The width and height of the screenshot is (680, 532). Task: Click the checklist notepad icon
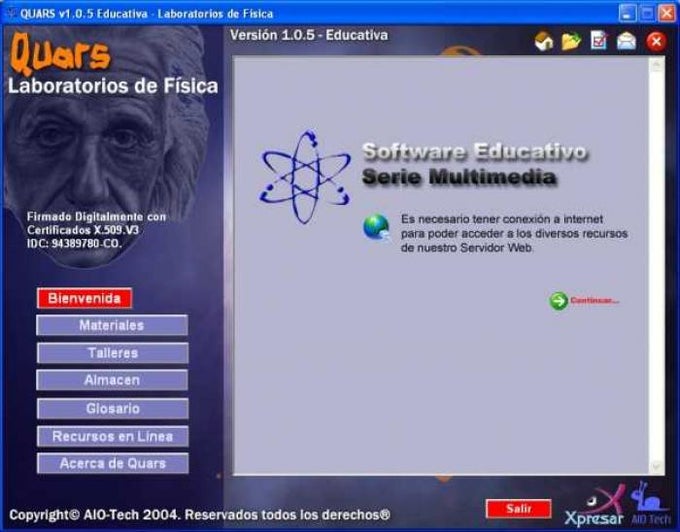598,41
